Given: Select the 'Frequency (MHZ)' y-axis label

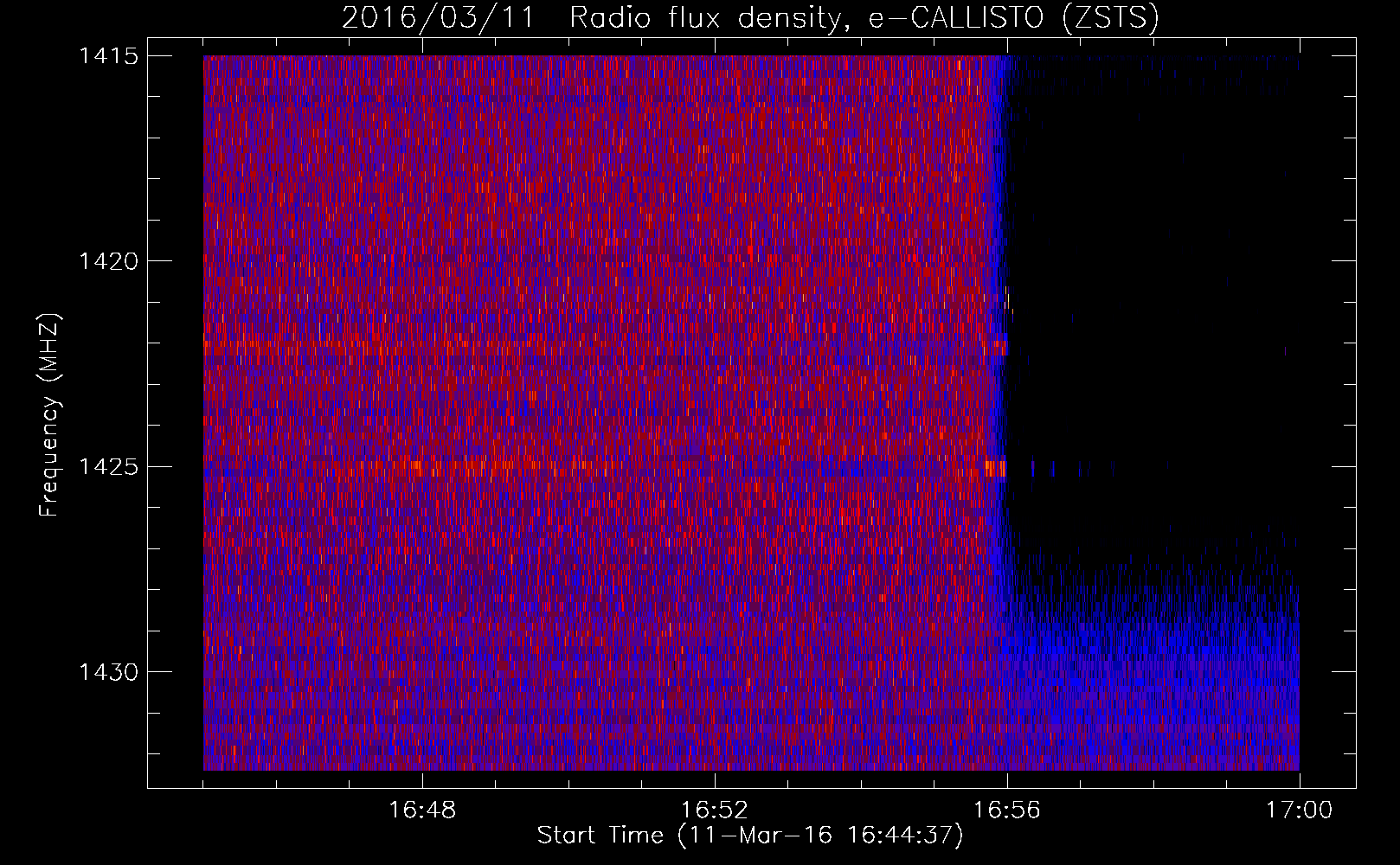Looking at the screenshot, I should [x=49, y=415].
